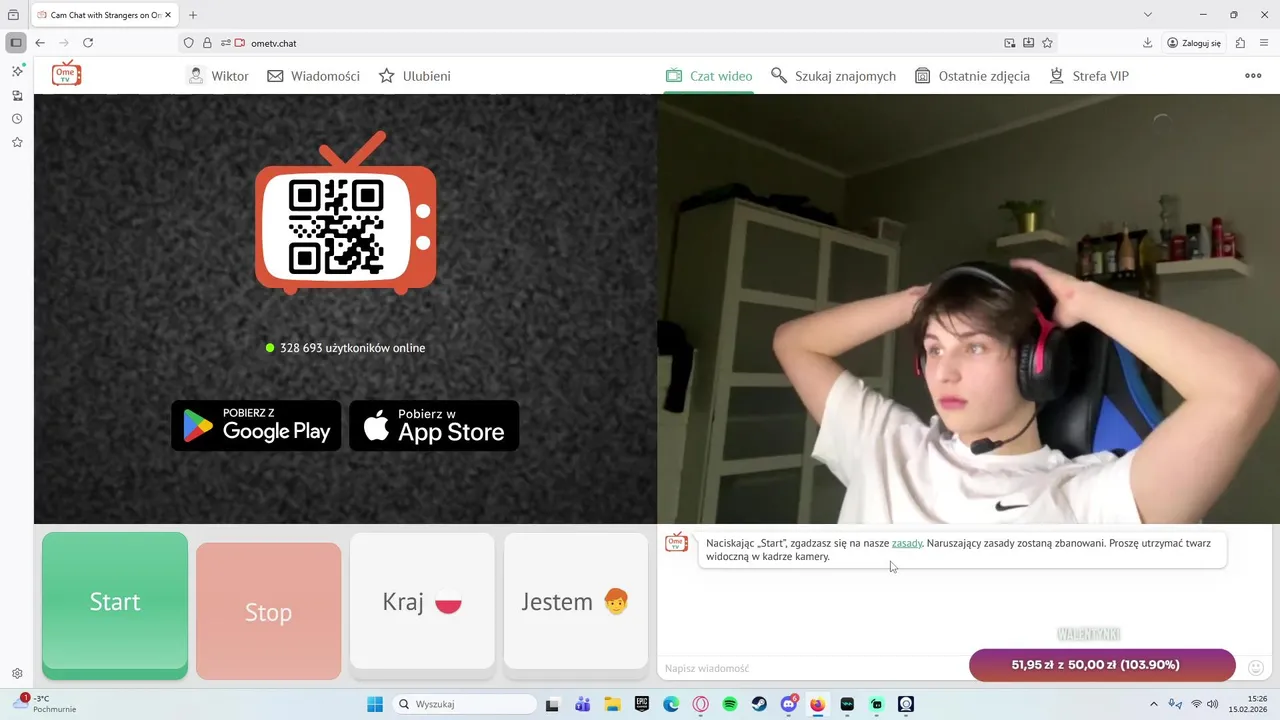The image size is (1280, 720).
Task: Open Steam from taskbar
Action: pyautogui.click(x=759, y=704)
